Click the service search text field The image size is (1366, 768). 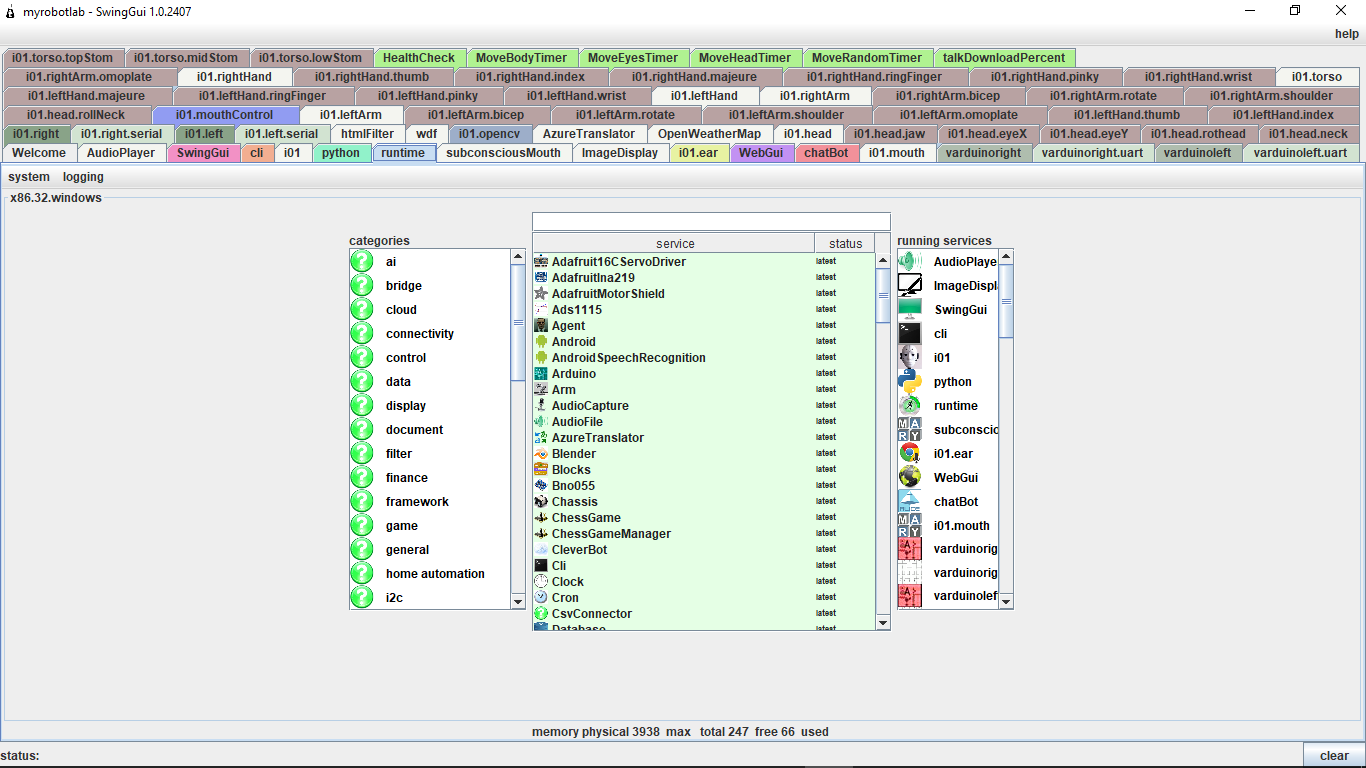point(711,221)
